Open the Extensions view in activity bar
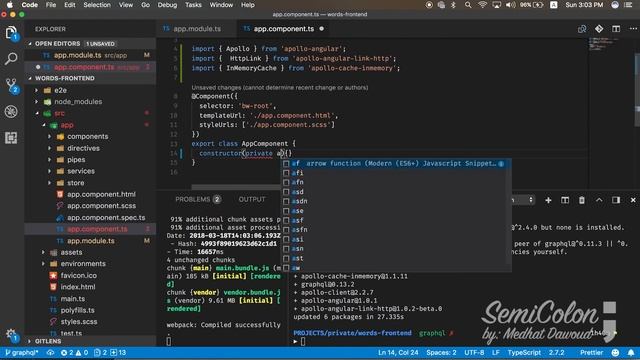This screenshot has height=360, width=640. coord(11,138)
